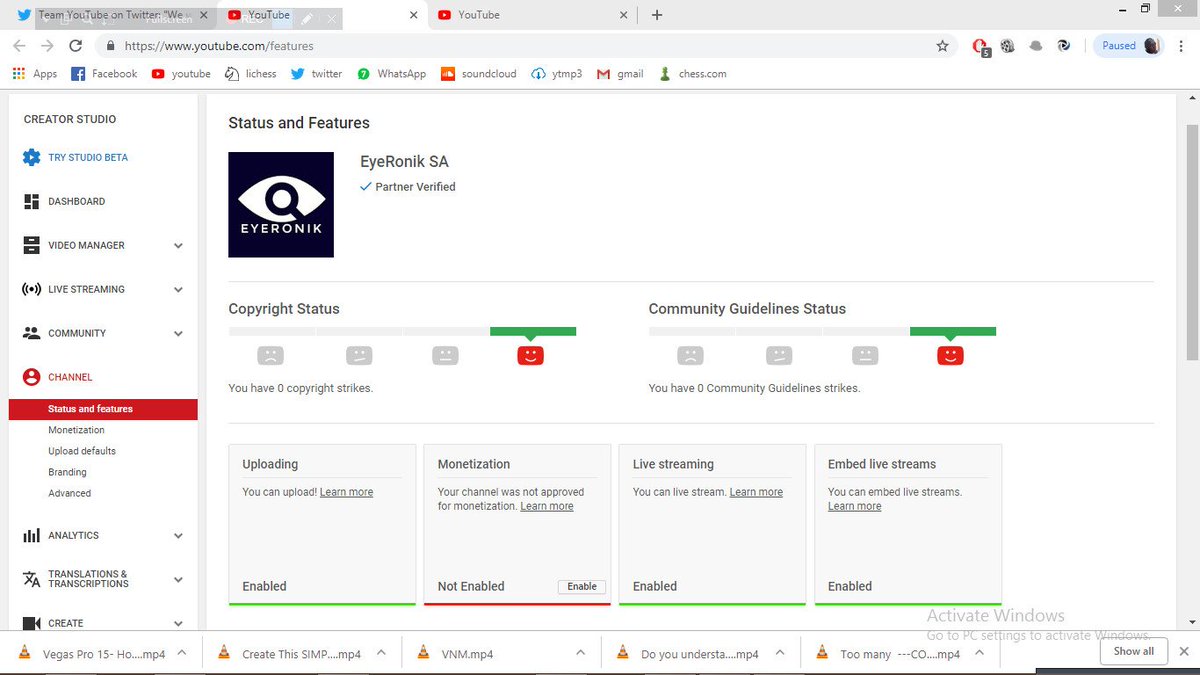Click the happy face Copyright Status icon

coord(530,354)
